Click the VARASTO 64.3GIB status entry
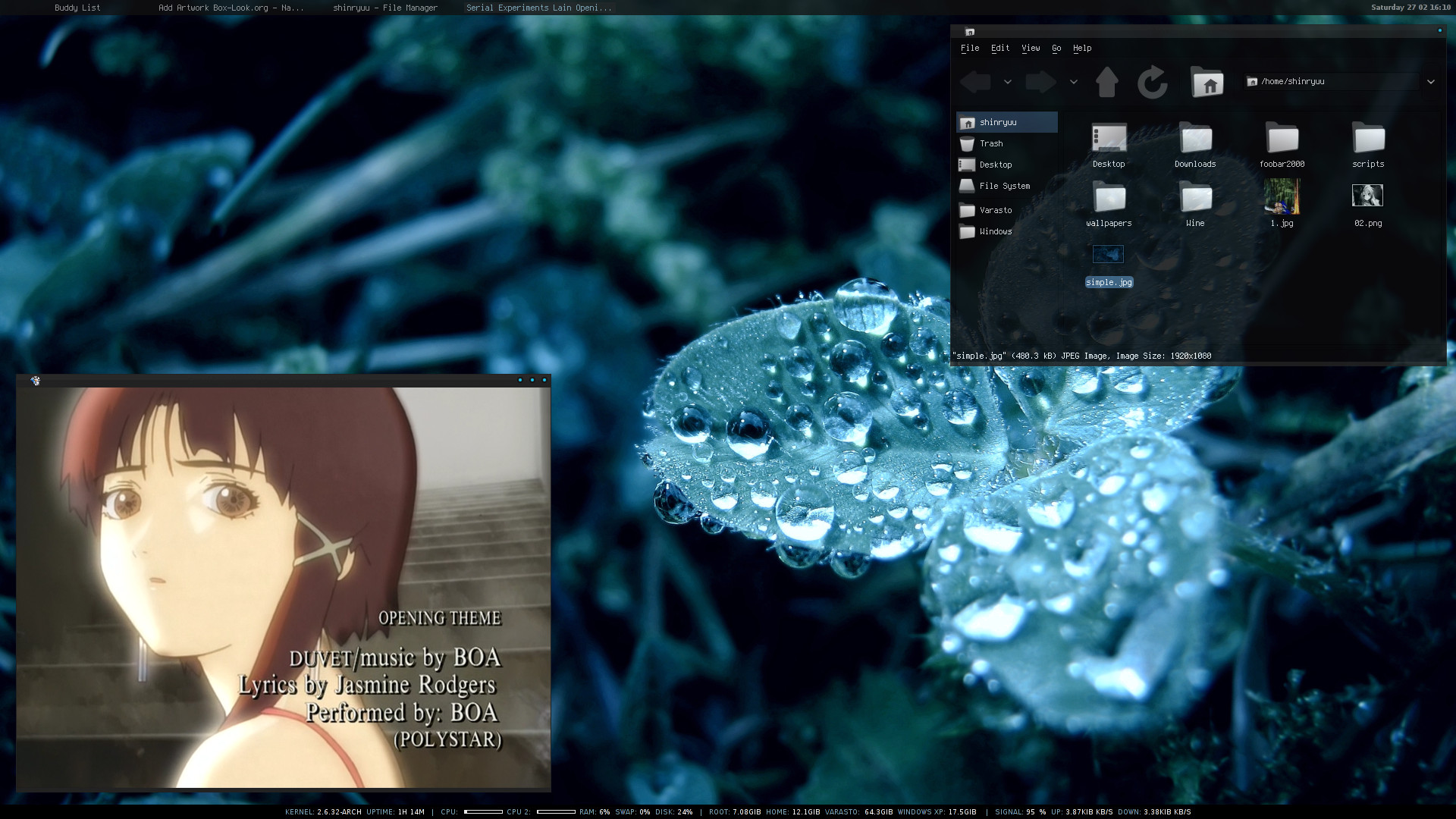 tap(858, 812)
